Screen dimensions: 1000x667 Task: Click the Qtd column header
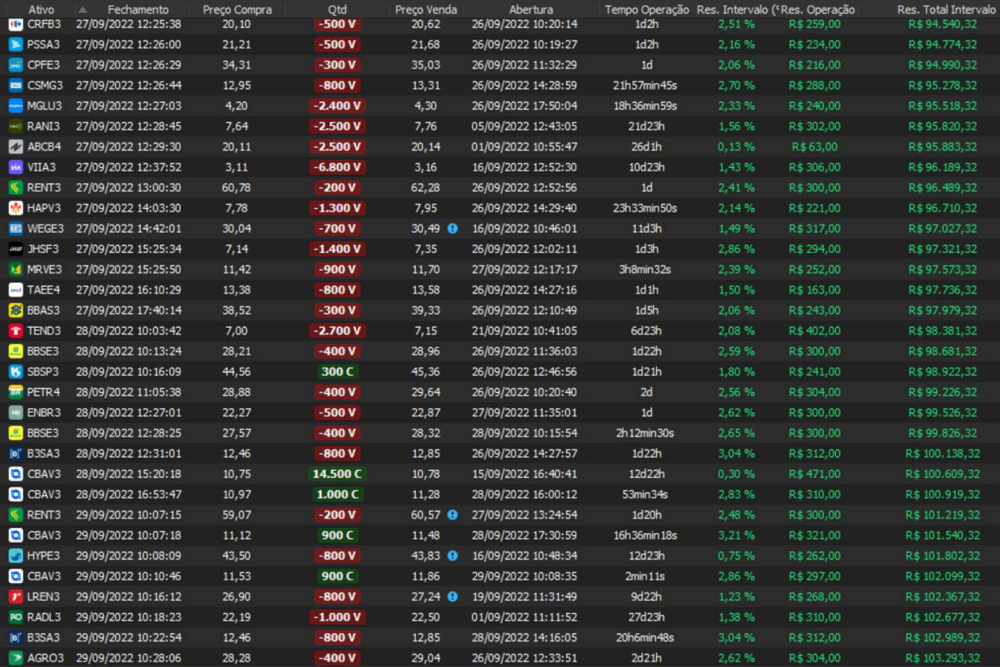[337, 9]
